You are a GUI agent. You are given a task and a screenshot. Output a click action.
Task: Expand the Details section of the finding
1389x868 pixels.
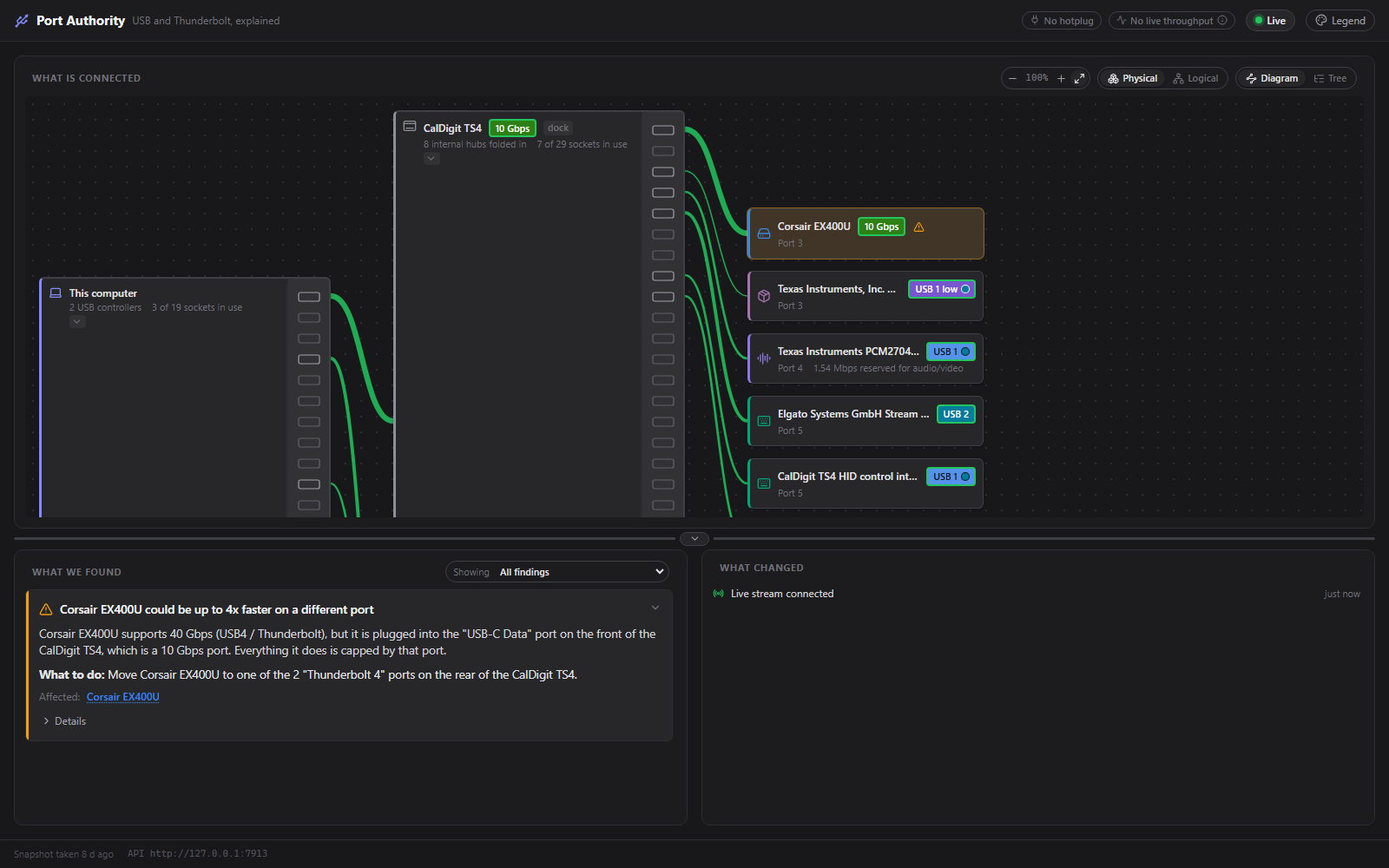tap(64, 721)
